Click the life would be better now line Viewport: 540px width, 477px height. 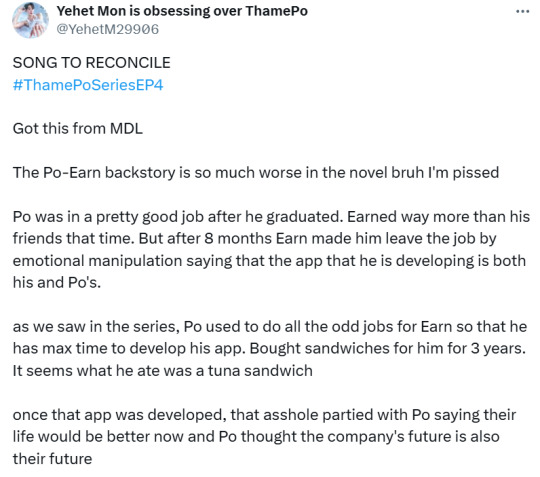(x=256, y=437)
